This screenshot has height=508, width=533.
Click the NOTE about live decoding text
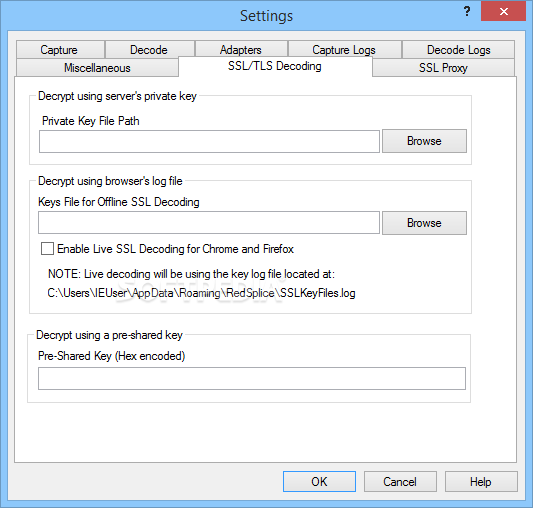[x=191, y=274]
